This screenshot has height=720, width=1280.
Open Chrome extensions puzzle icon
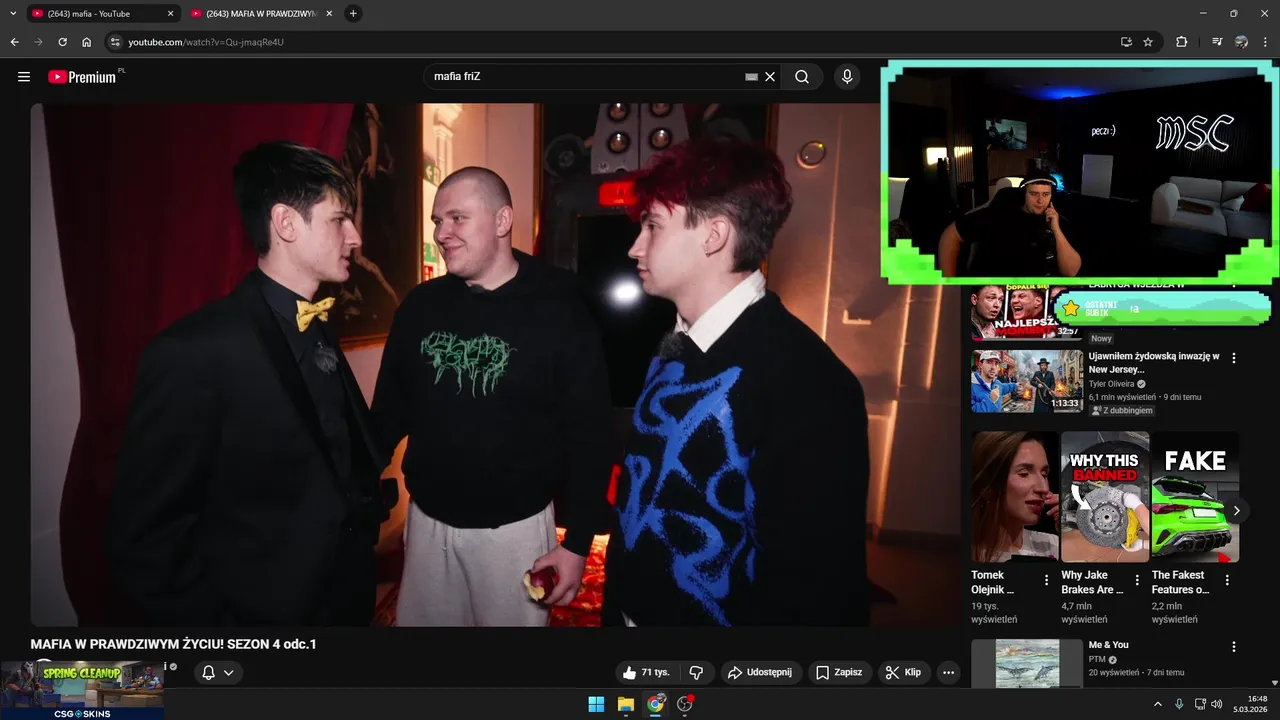point(1181,42)
